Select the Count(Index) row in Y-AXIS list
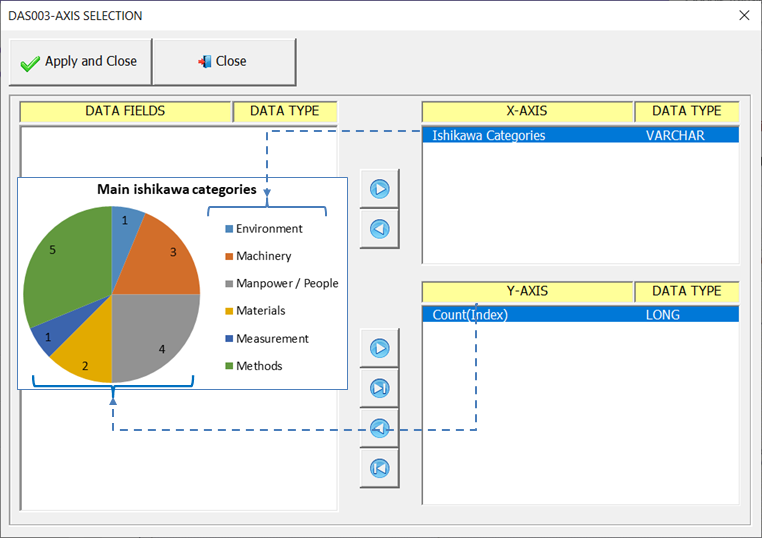 click(581, 314)
